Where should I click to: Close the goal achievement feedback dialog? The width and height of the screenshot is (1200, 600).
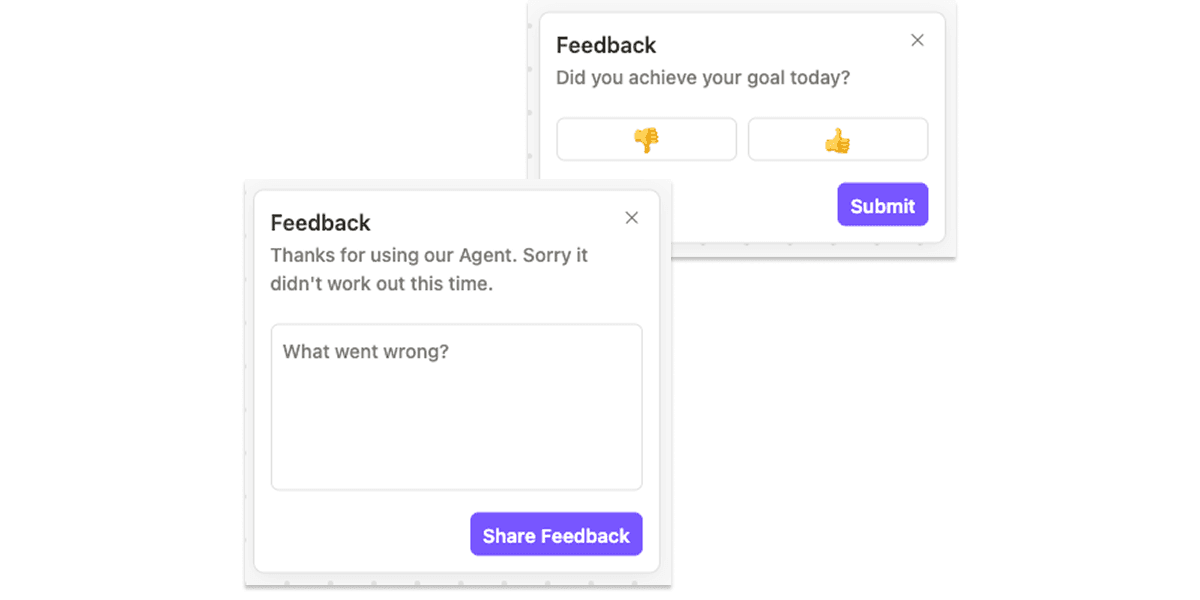pyautogui.click(x=917, y=40)
